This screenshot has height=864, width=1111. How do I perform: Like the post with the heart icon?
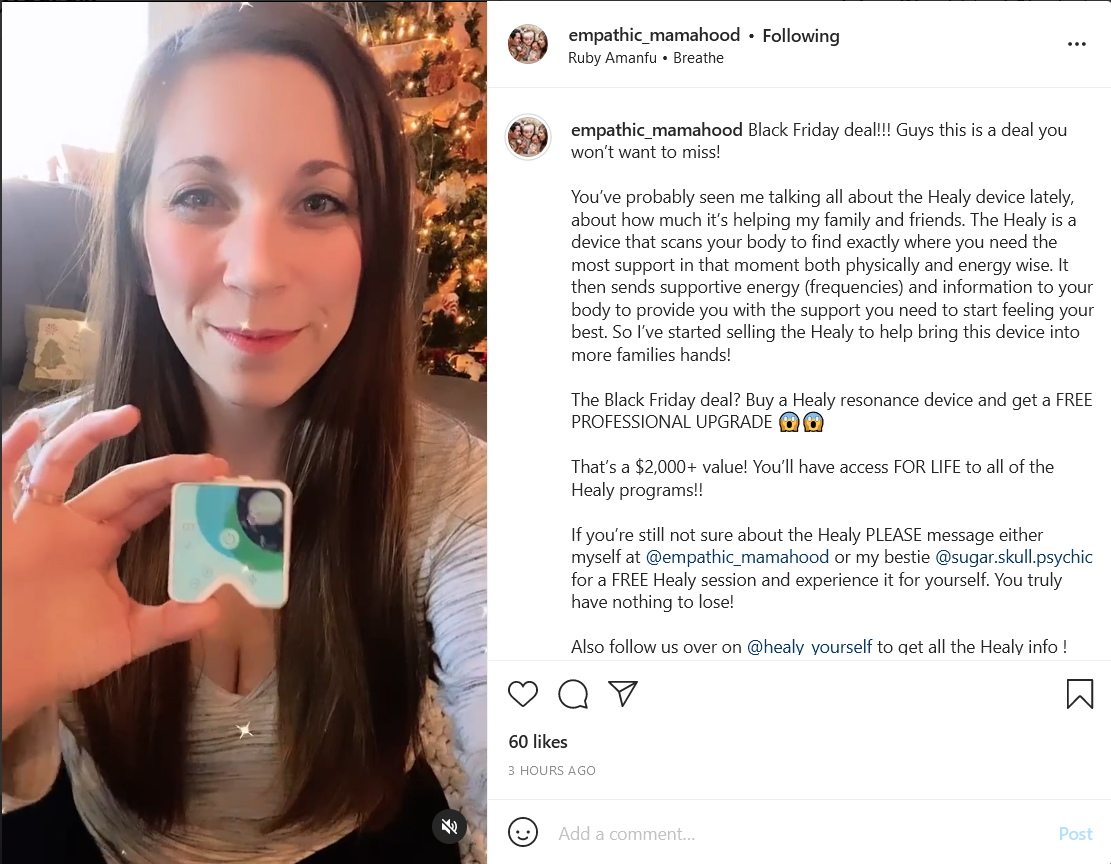click(x=523, y=694)
